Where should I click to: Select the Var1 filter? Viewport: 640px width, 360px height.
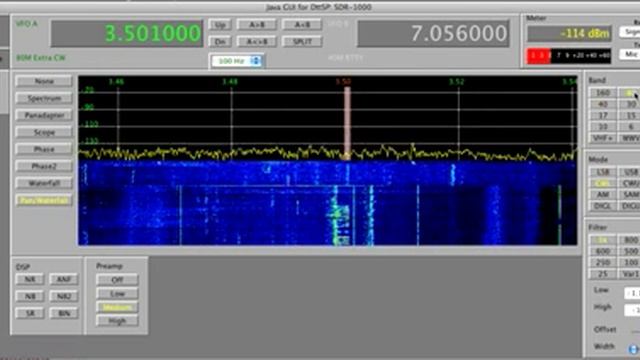click(x=630, y=274)
